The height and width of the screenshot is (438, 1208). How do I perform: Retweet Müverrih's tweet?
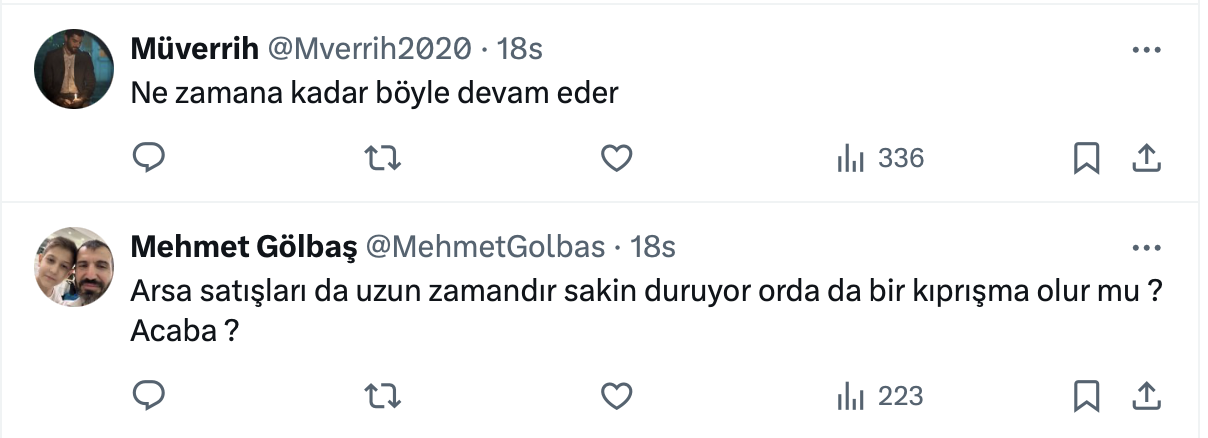[379, 158]
